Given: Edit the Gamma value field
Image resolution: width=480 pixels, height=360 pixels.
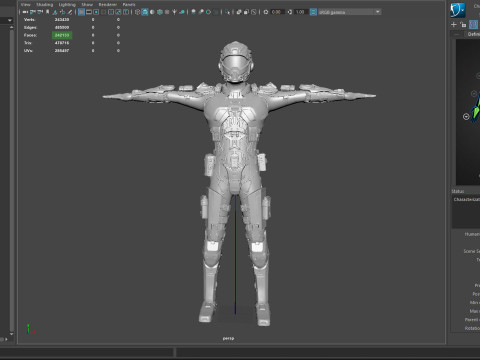Looking at the screenshot, I should click(301, 12).
